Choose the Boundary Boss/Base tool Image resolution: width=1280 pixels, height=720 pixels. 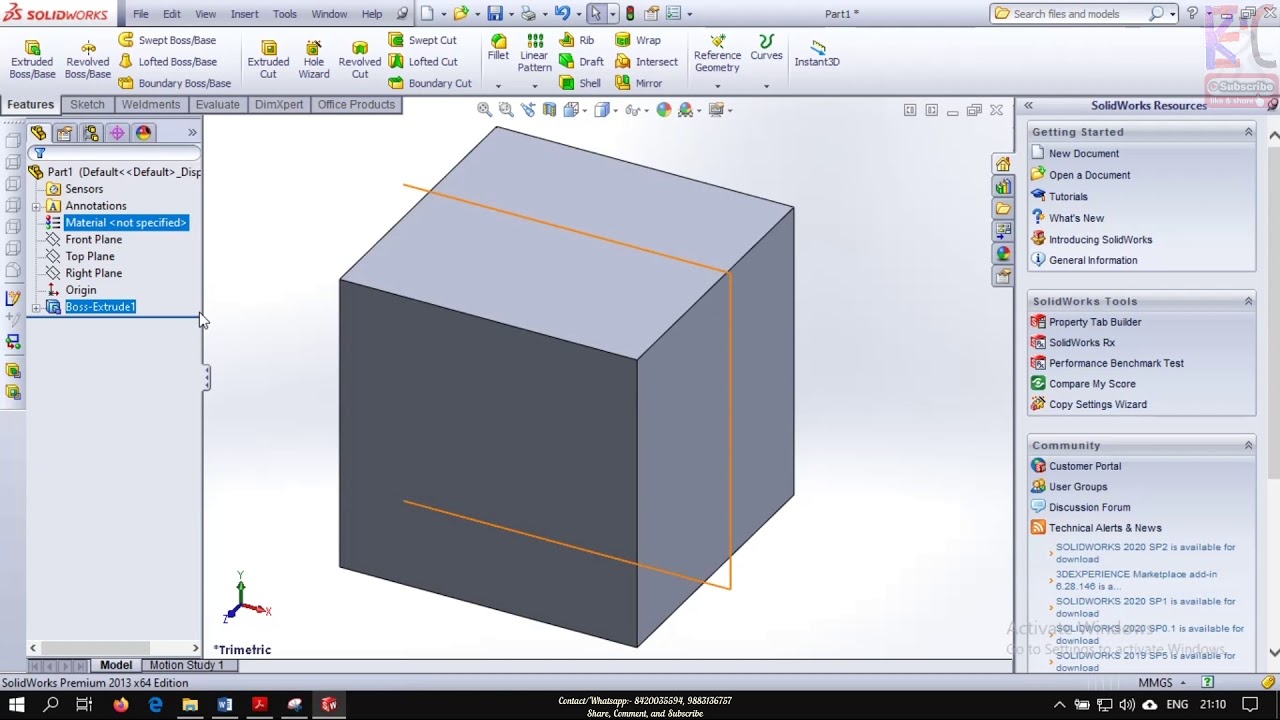pos(174,83)
